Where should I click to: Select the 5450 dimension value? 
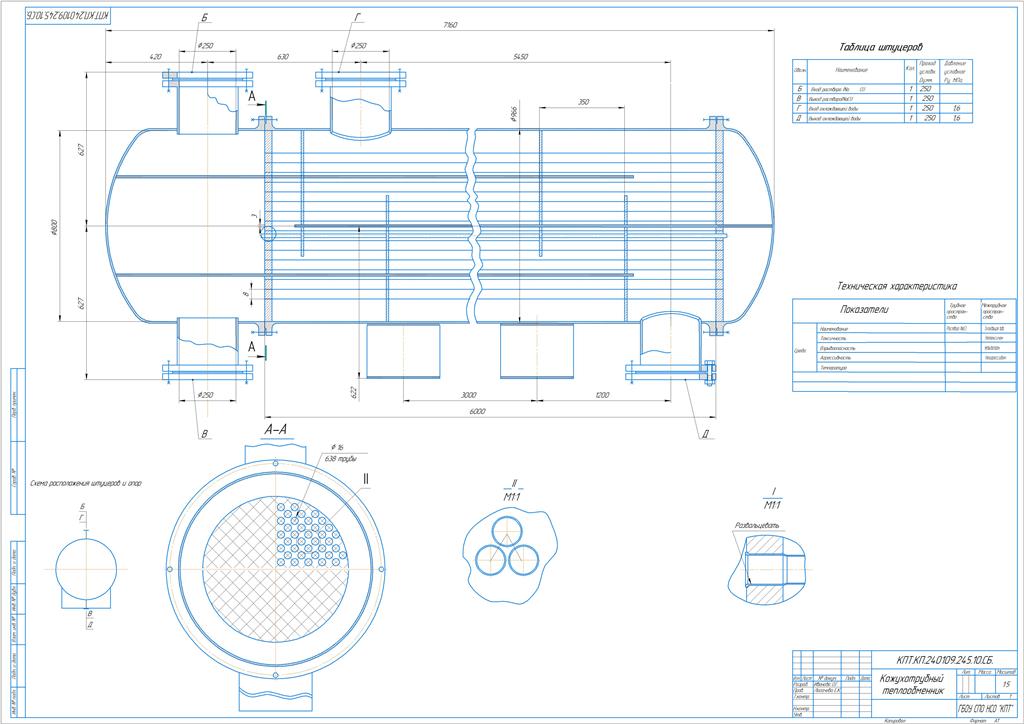tap(520, 57)
